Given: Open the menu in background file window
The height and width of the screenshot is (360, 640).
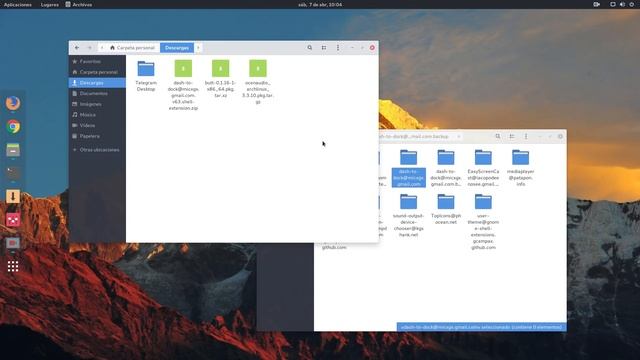Looking at the screenshot, I should (526, 136).
